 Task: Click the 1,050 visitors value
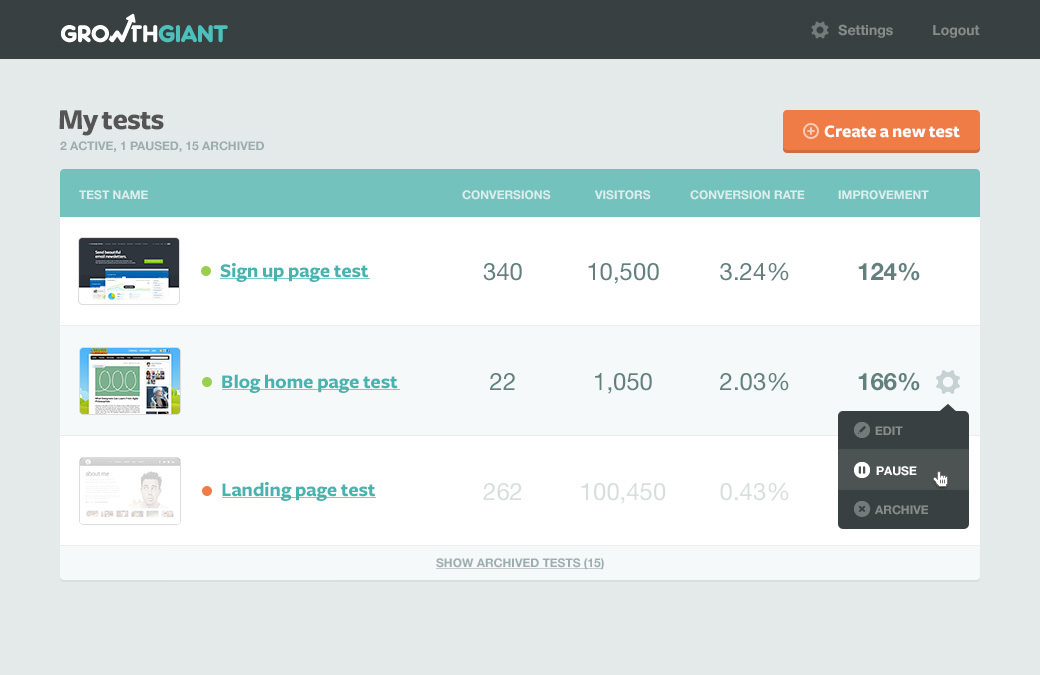(623, 382)
